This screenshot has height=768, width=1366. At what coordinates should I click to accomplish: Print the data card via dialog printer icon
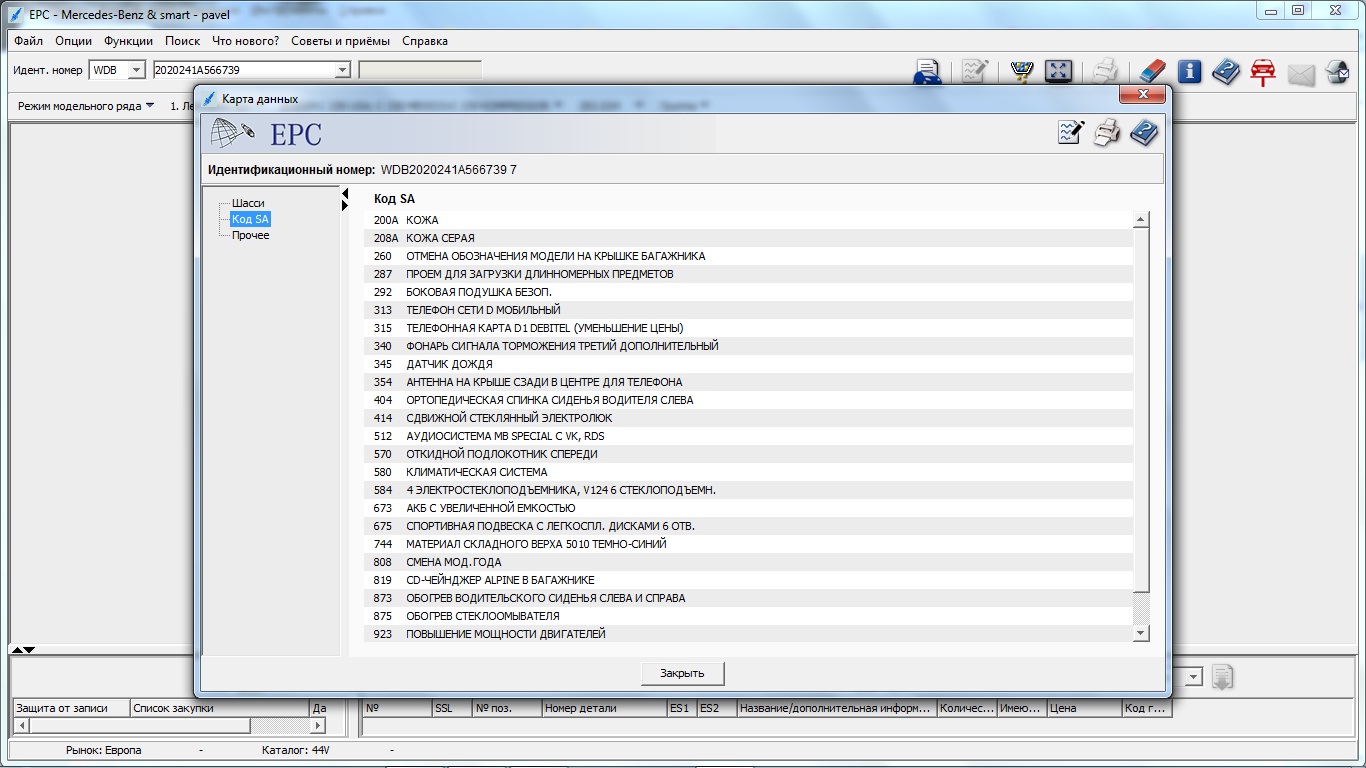[x=1107, y=132]
